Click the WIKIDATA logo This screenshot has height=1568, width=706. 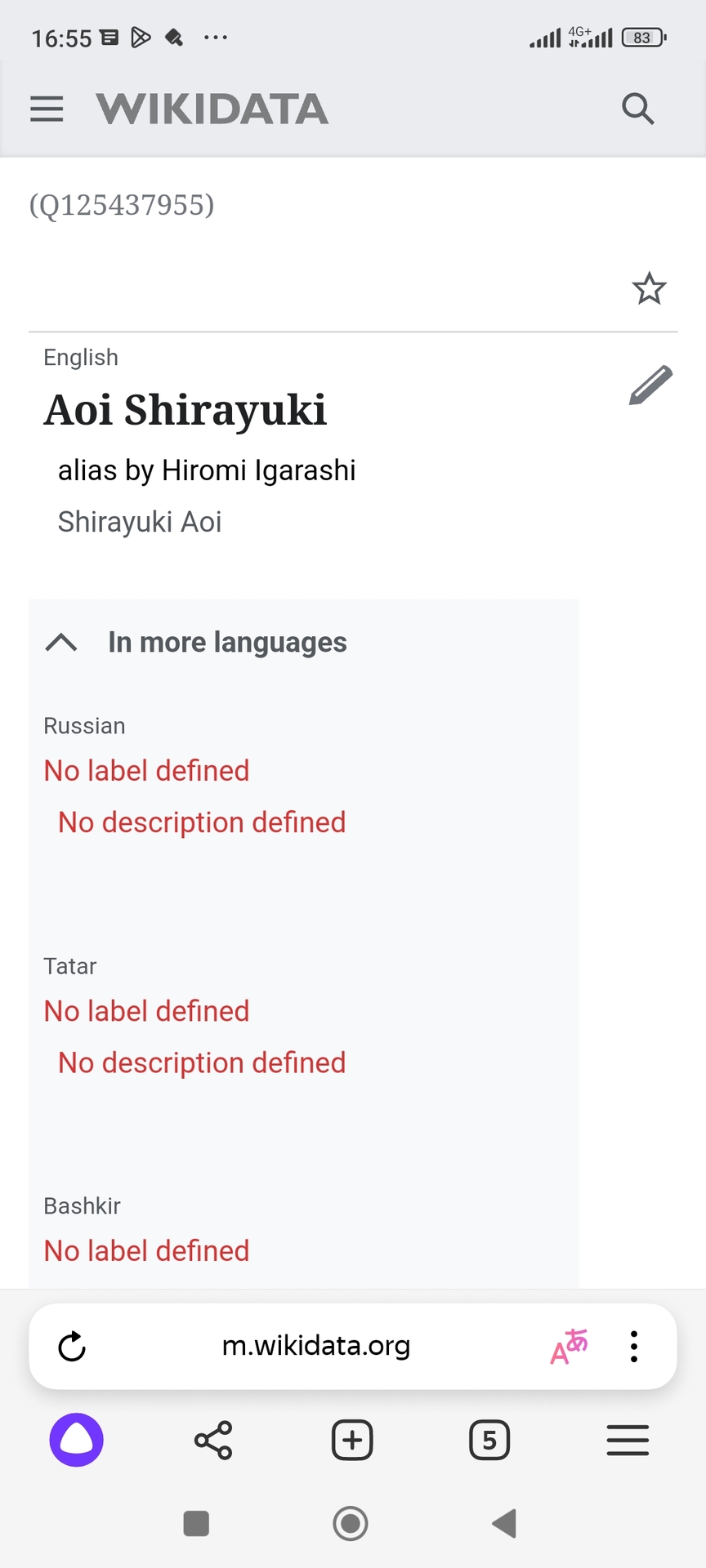click(x=212, y=109)
